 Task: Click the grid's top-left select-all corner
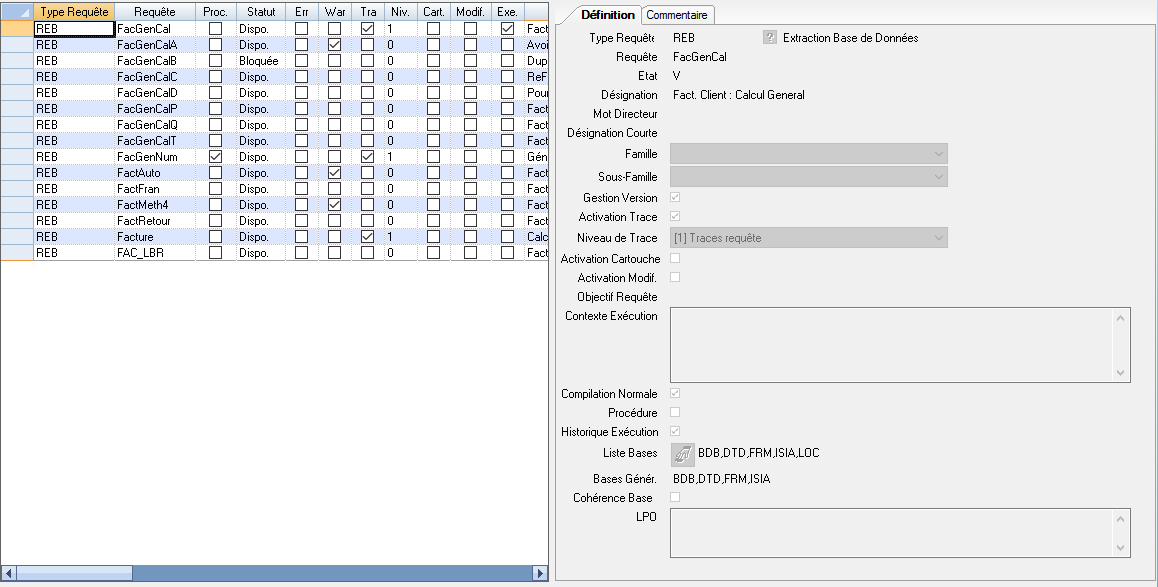[16, 11]
